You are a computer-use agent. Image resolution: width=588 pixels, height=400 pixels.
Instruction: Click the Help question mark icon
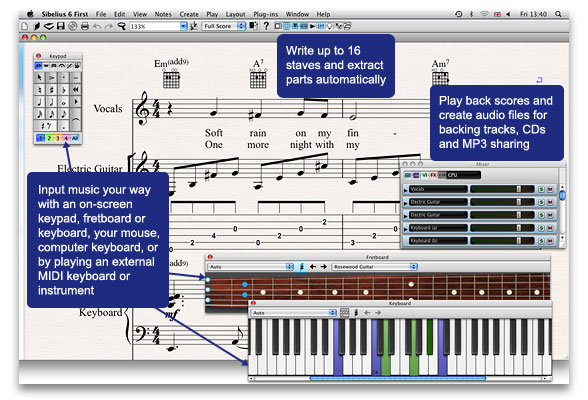(266, 26)
